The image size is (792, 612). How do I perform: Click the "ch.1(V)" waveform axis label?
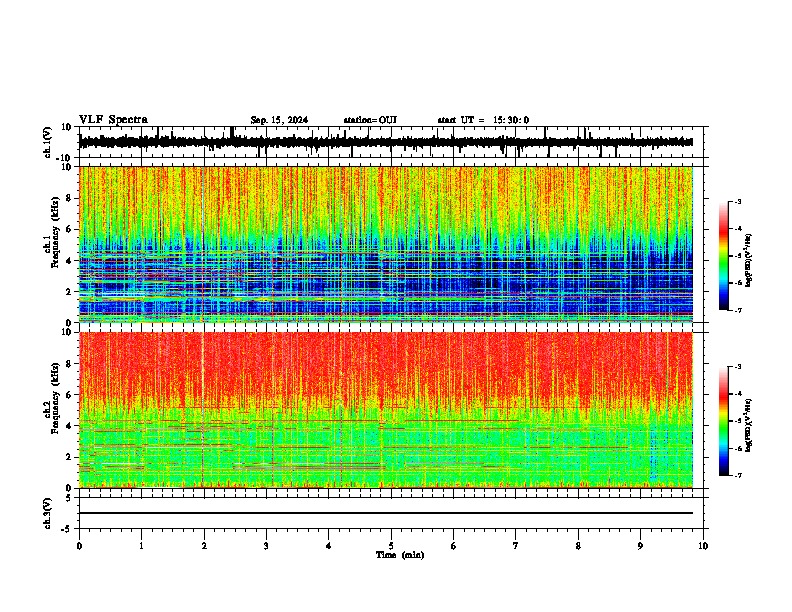[x=48, y=142]
